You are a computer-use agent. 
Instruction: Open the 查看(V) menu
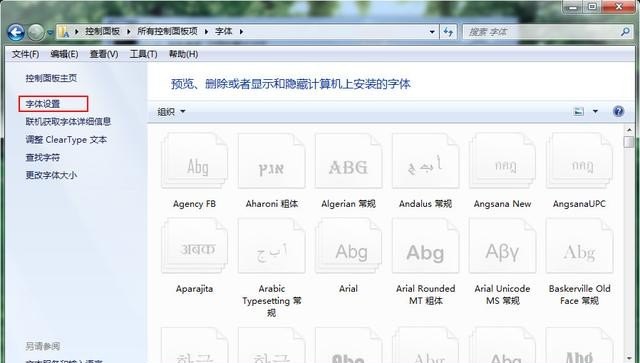(x=104, y=54)
